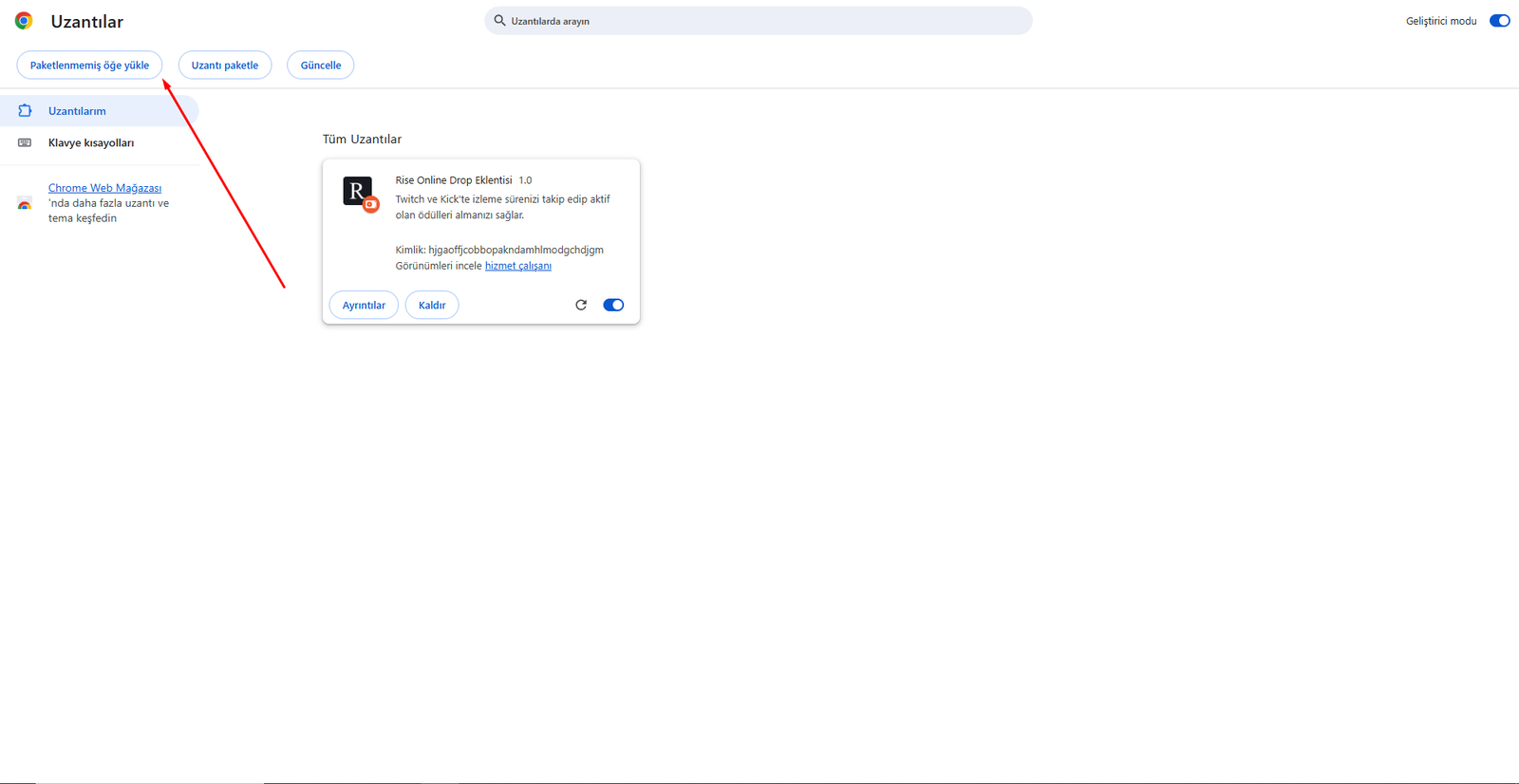Focus the Uzantılarda arayın search field
This screenshot has width=1519, height=784.
759,21
